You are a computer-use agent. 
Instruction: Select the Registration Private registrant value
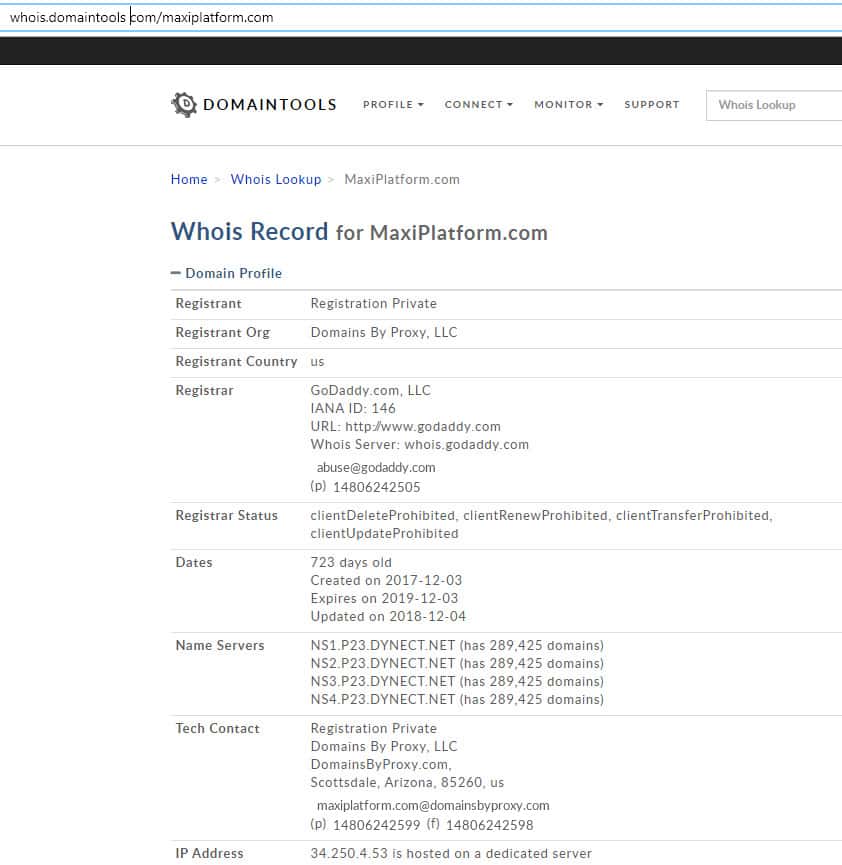(x=374, y=303)
